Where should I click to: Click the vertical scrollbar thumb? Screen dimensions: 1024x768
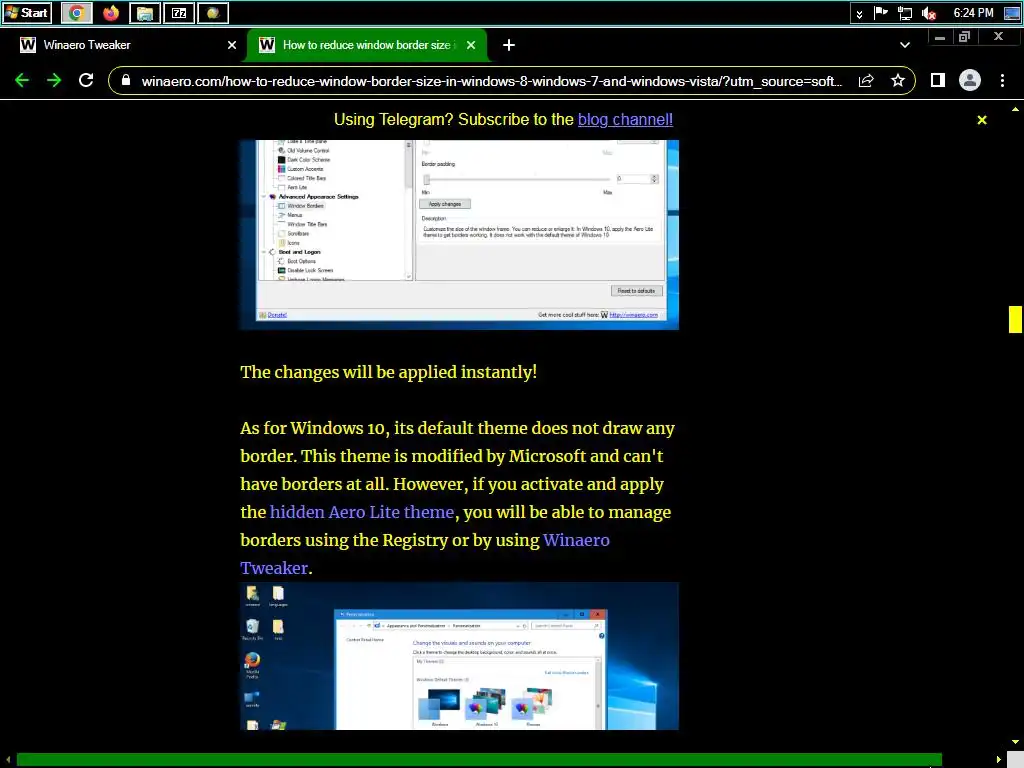click(x=1015, y=319)
